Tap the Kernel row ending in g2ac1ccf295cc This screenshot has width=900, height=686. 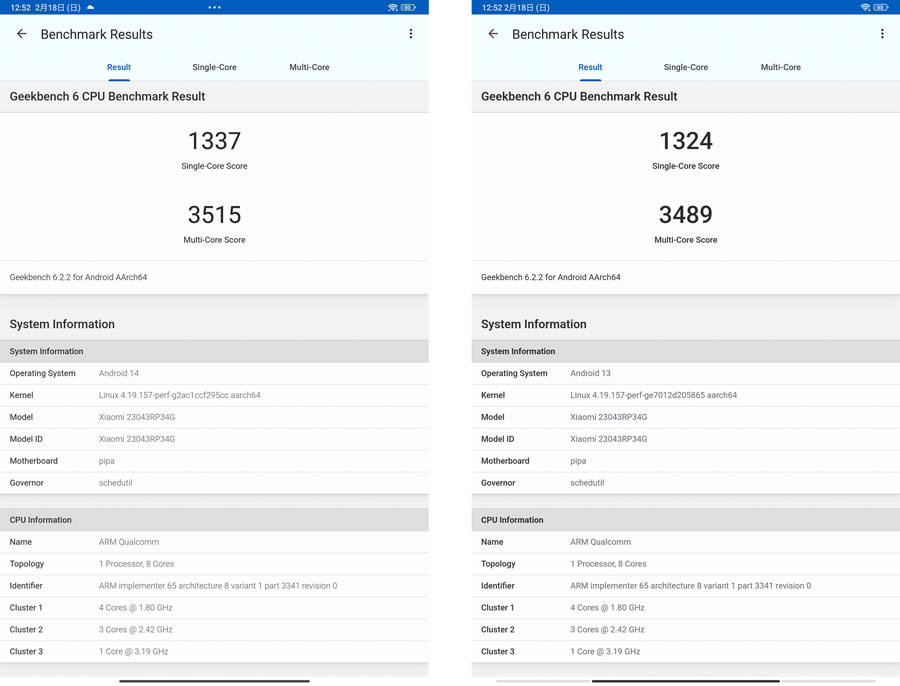[x=214, y=395]
